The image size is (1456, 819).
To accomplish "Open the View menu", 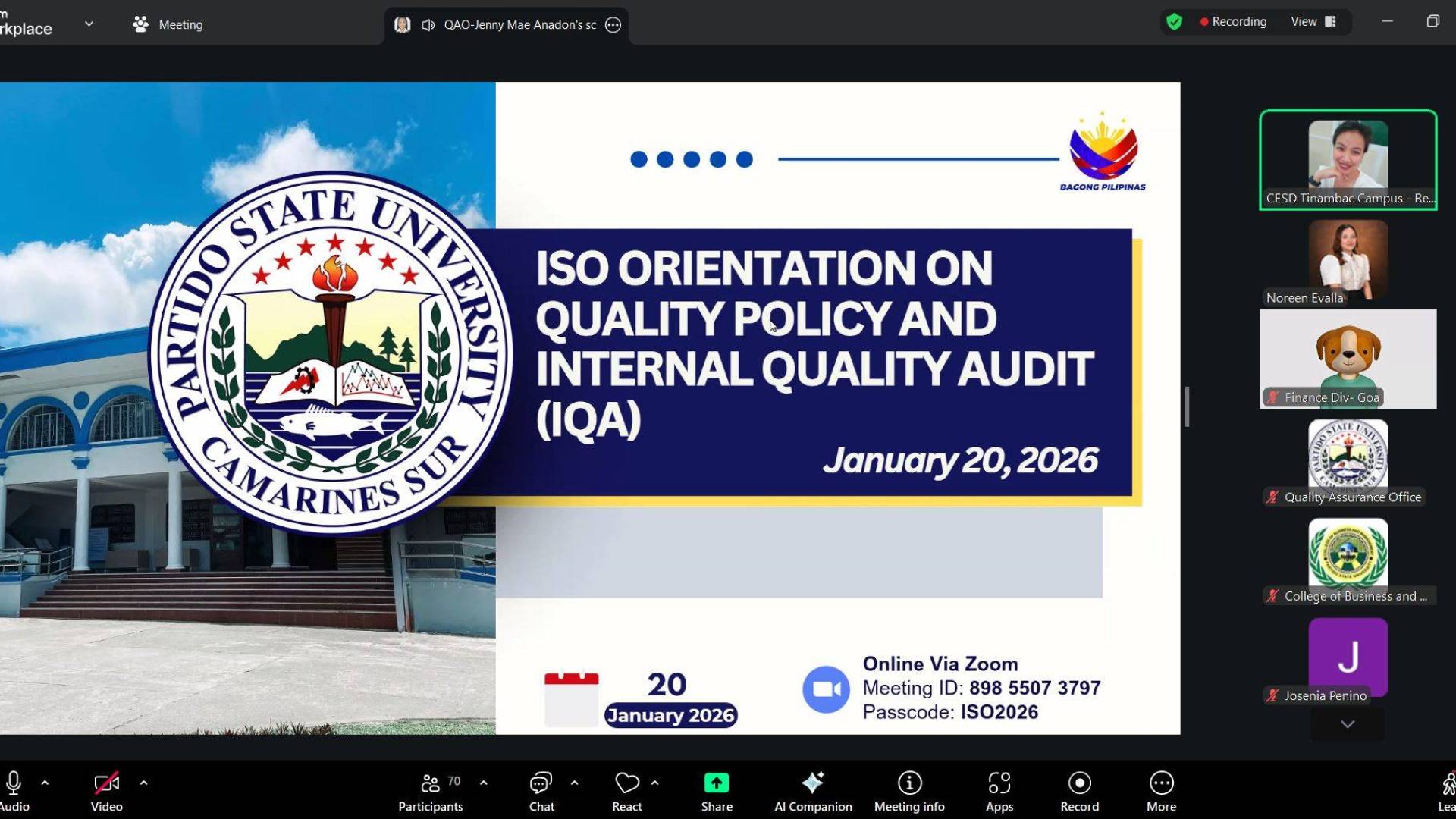I will 1306,21.
